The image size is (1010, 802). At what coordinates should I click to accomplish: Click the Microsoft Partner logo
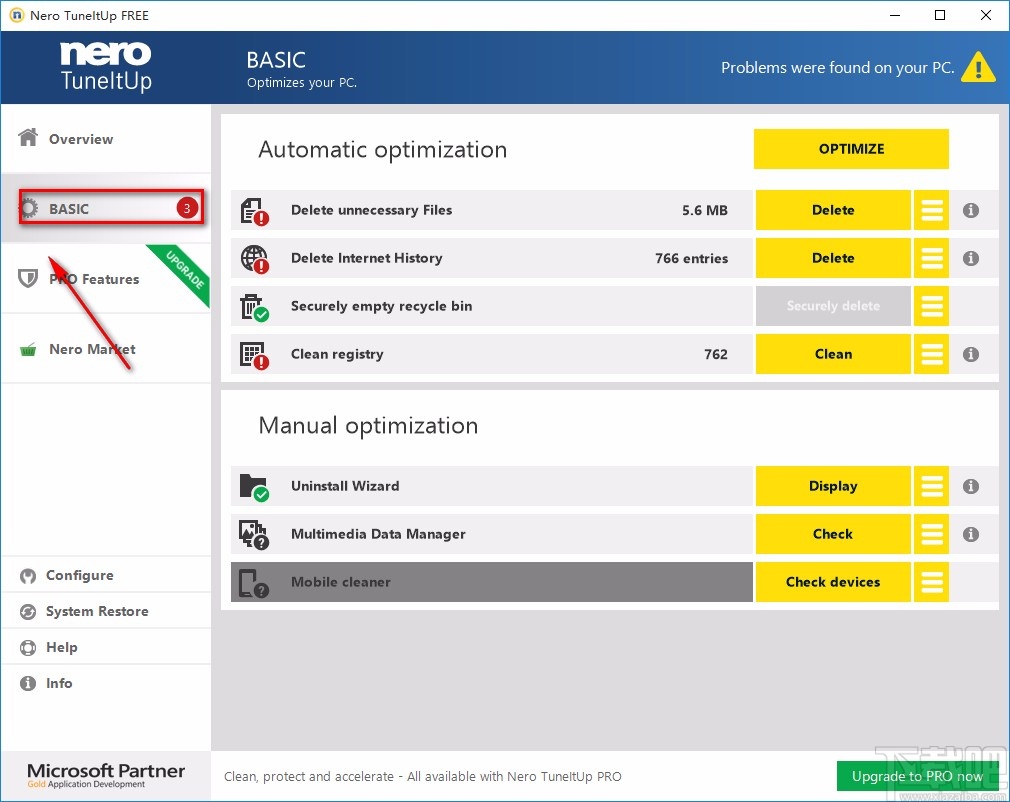tap(106, 775)
